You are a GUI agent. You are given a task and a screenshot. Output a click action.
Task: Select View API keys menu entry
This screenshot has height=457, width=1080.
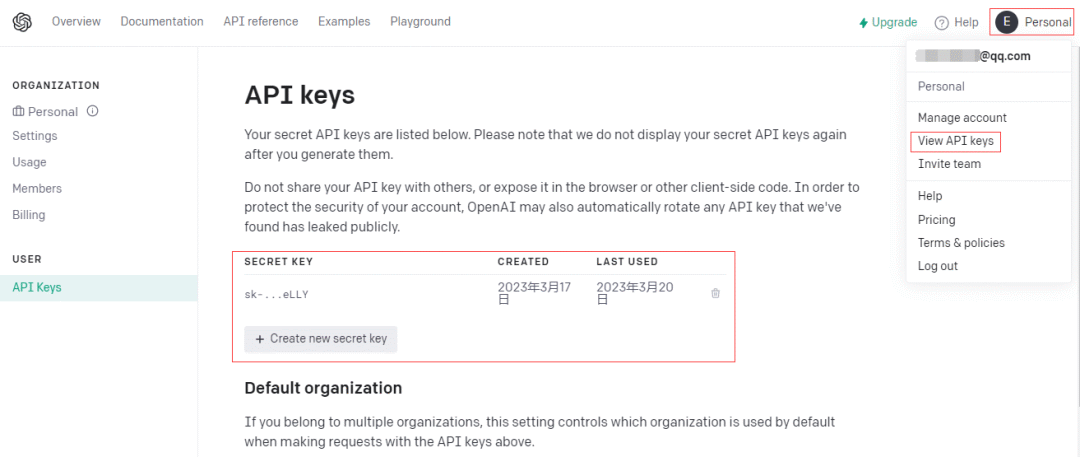click(955, 141)
